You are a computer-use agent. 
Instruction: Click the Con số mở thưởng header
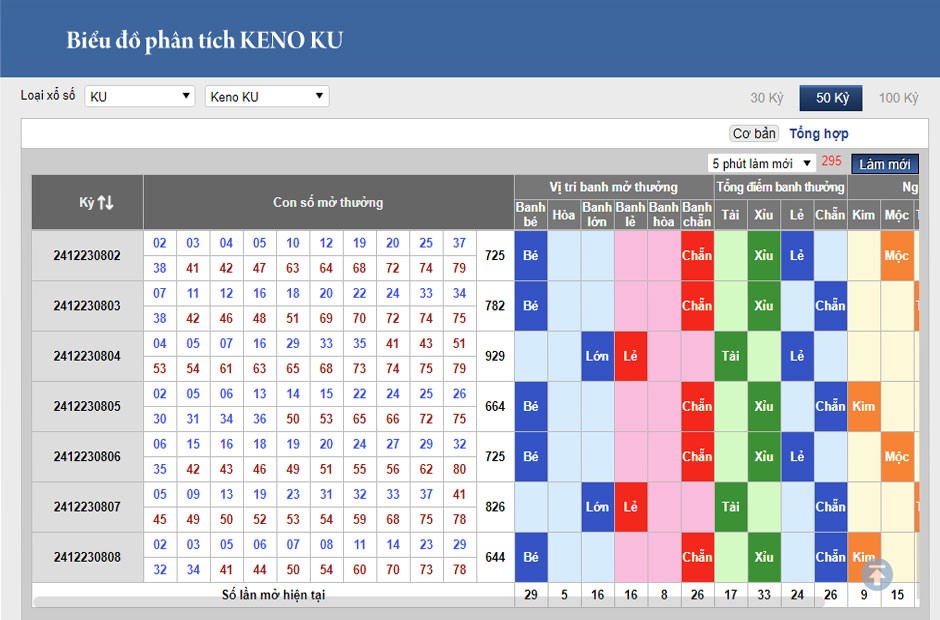[x=329, y=203]
